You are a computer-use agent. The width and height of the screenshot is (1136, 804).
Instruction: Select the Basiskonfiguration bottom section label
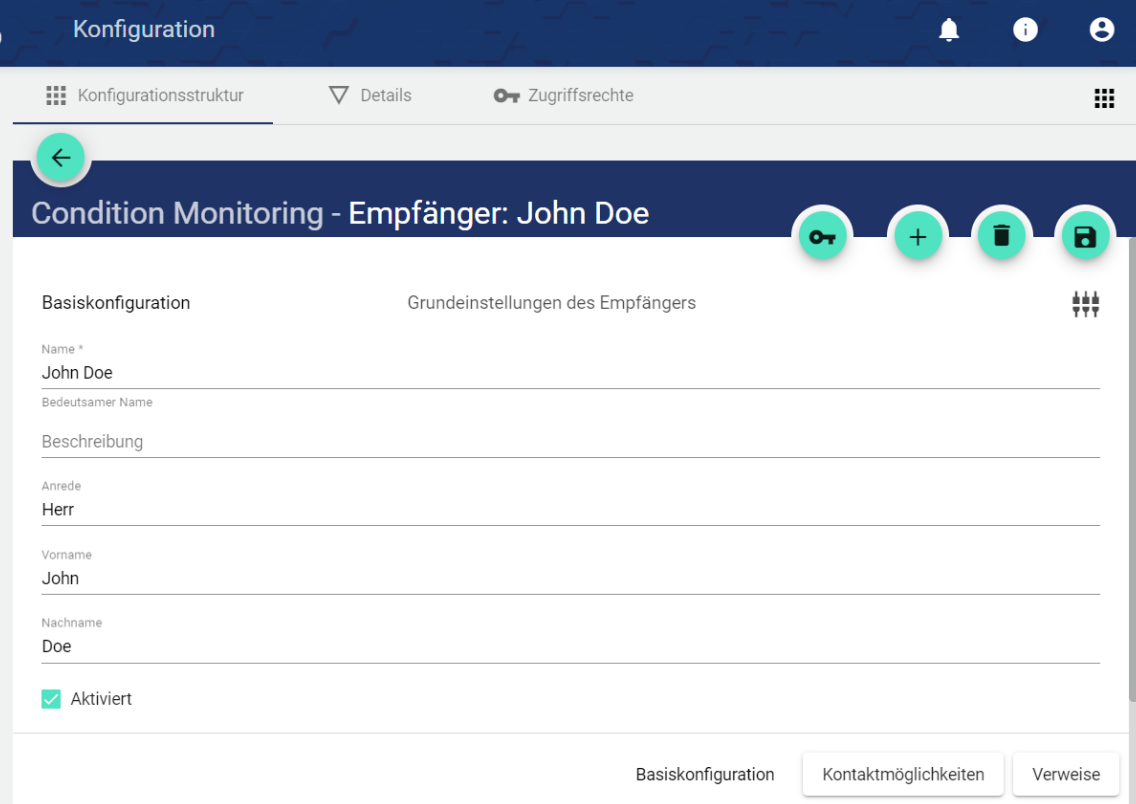click(705, 774)
